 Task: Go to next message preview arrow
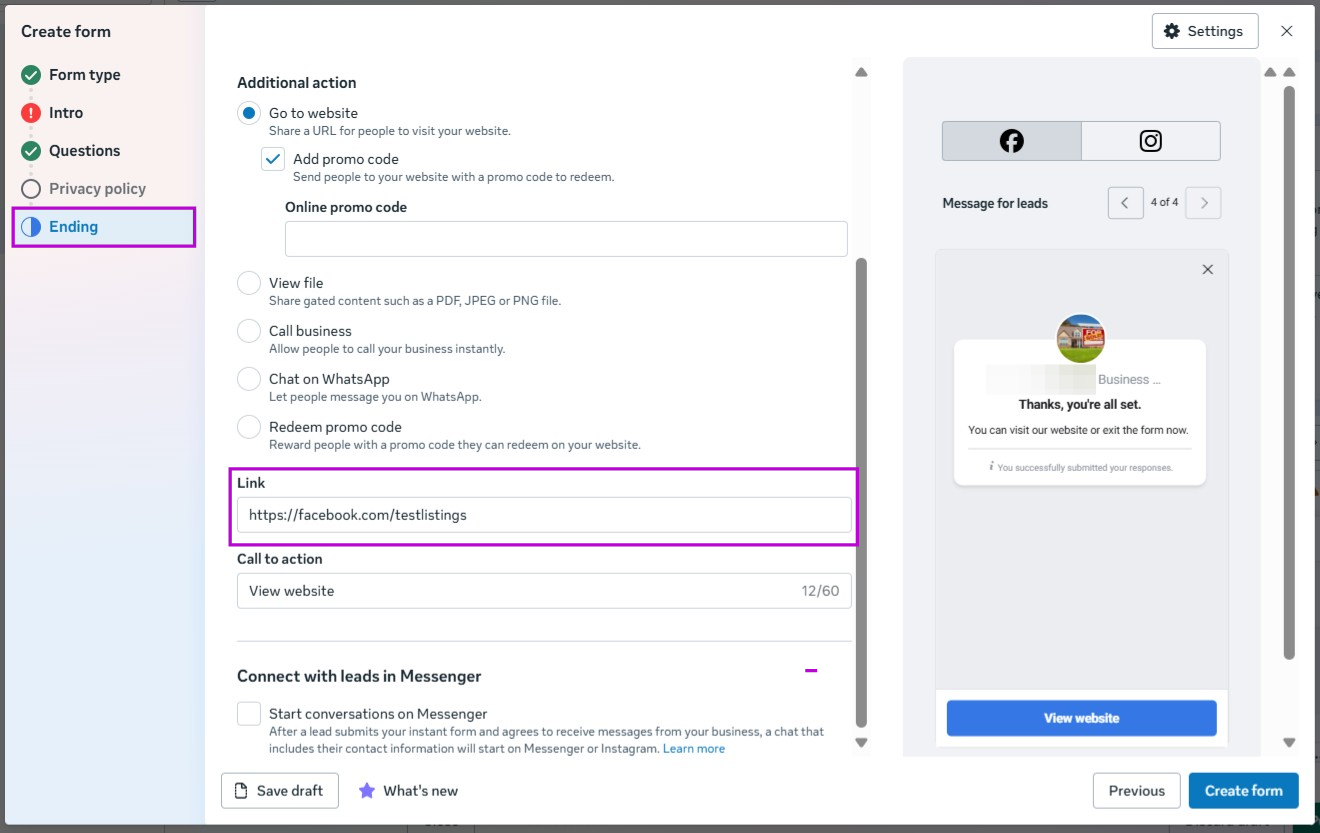click(x=1204, y=203)
